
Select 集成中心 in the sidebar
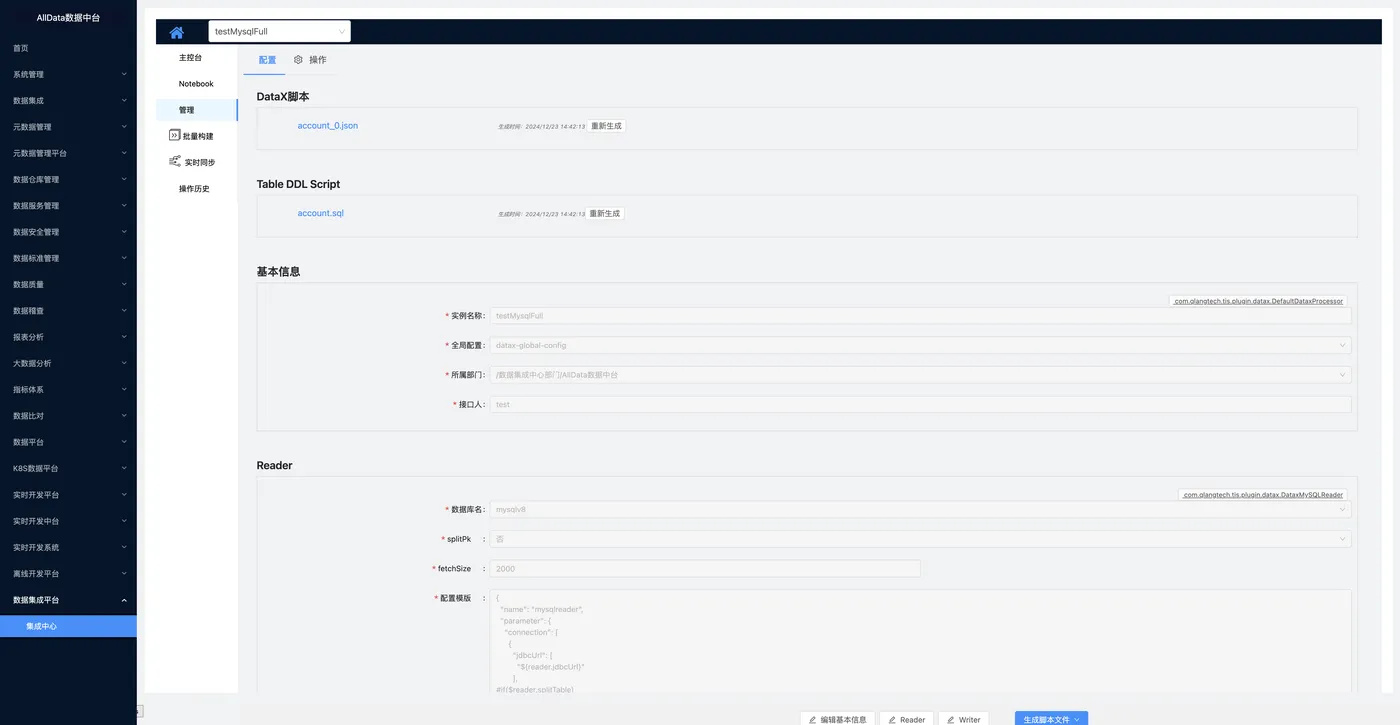(68, 626)
